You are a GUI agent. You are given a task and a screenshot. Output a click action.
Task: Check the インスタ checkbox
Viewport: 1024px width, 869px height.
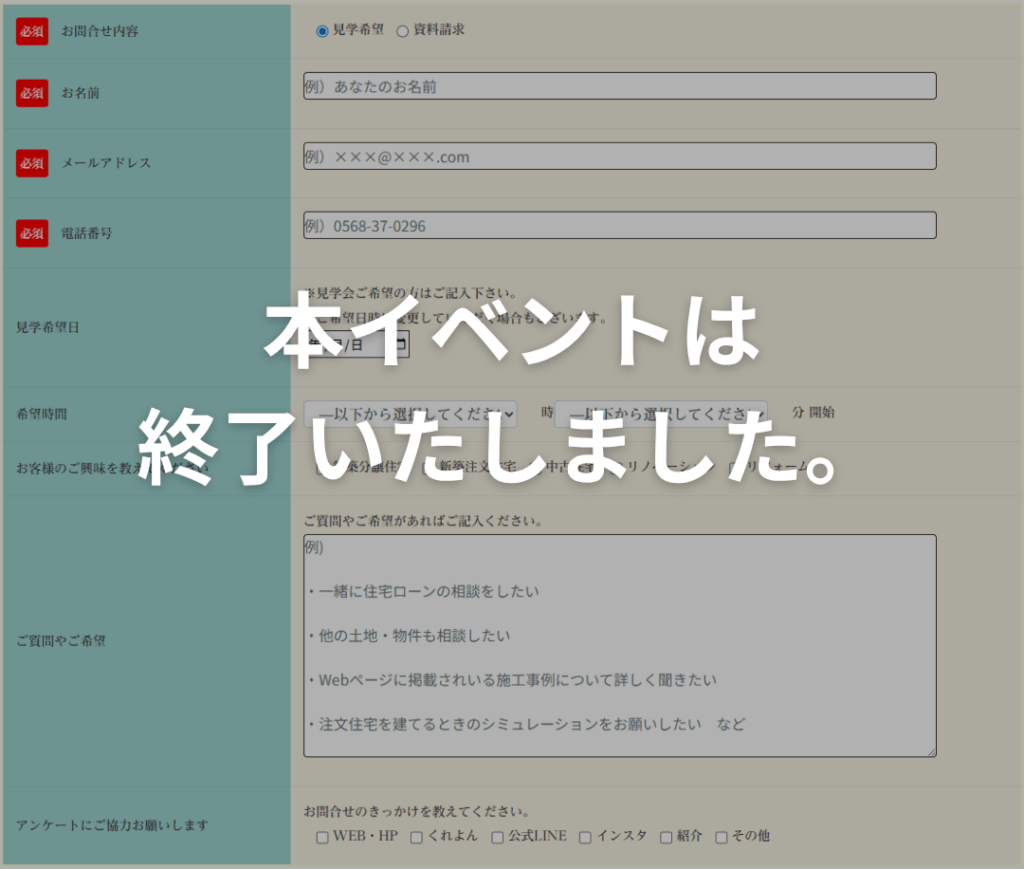point(585,837)
